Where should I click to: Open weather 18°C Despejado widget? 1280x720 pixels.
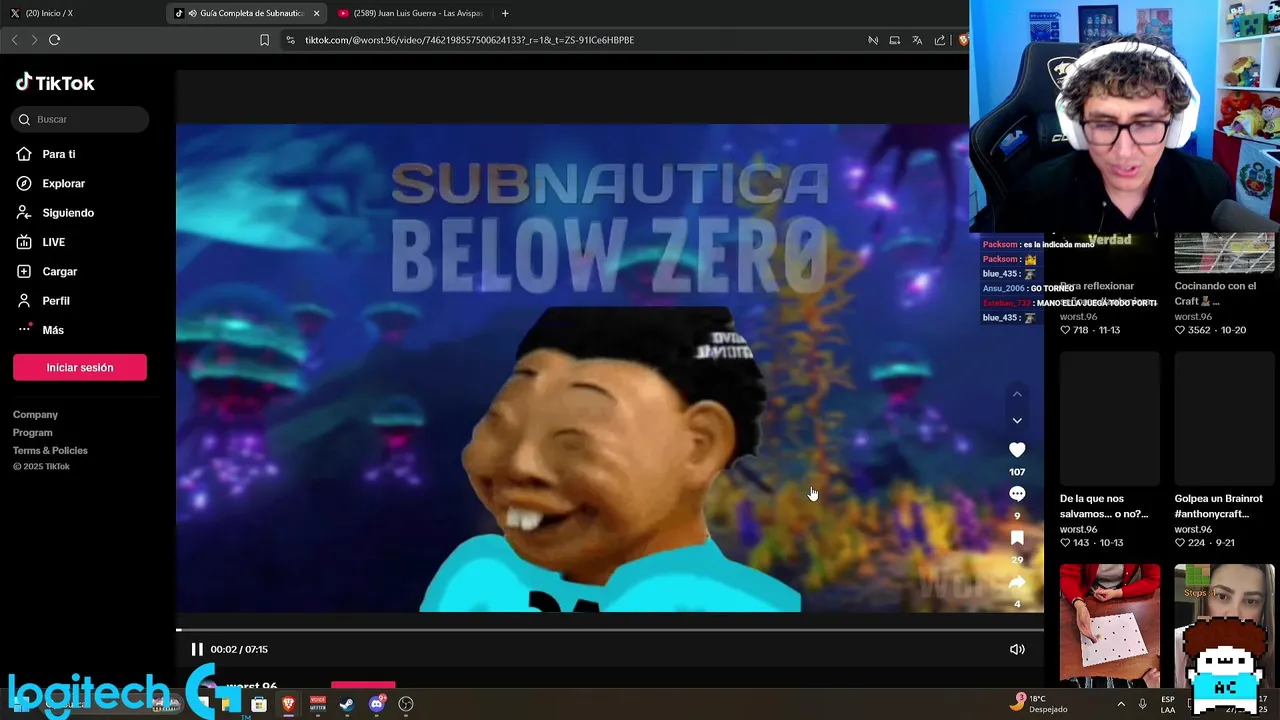(1038, 703)
